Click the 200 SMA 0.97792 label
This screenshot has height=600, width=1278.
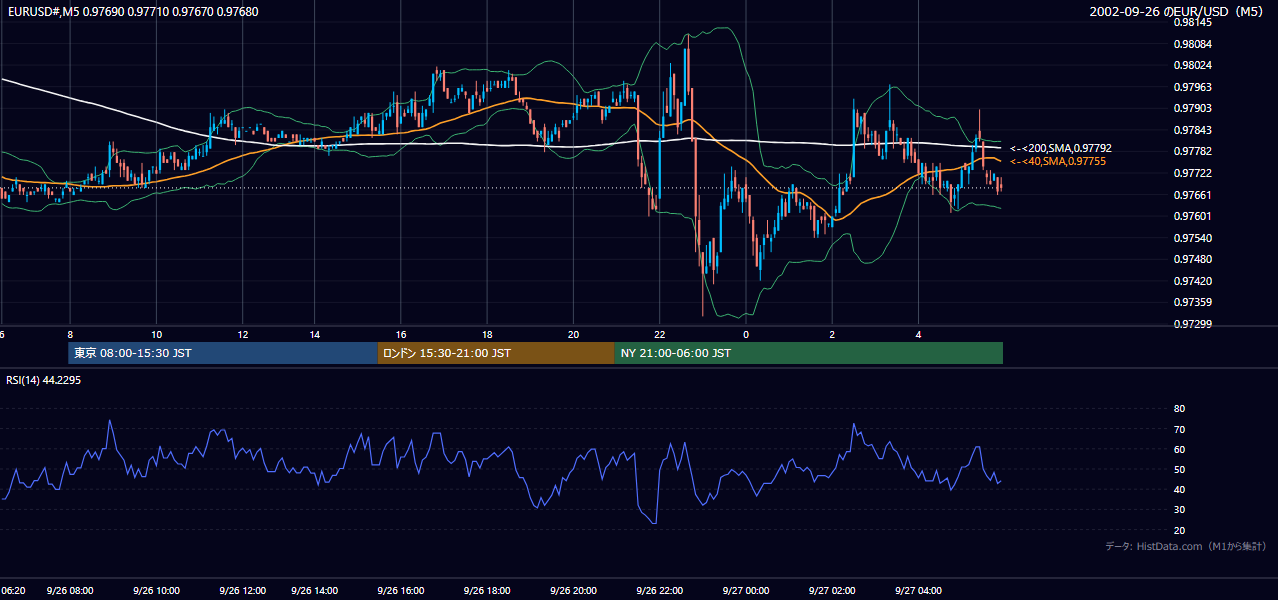click(x=1060, y=148)
